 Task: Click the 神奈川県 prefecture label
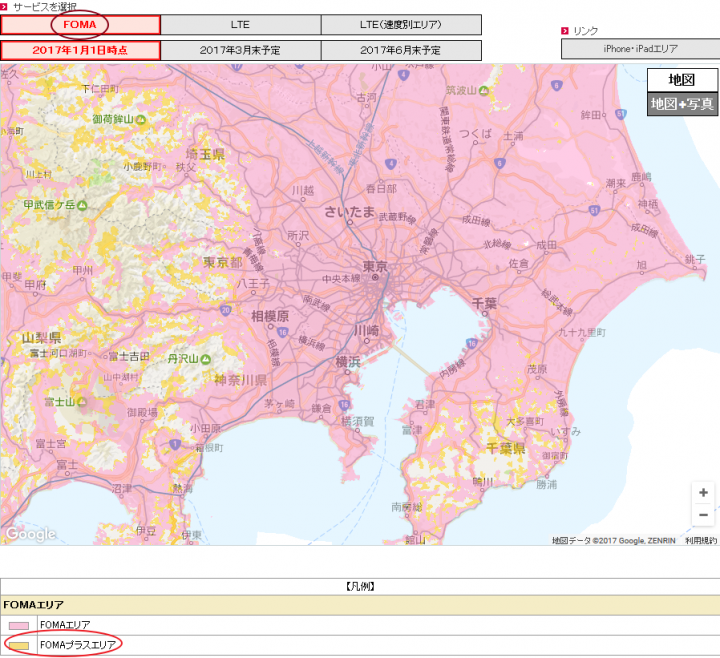241,380
